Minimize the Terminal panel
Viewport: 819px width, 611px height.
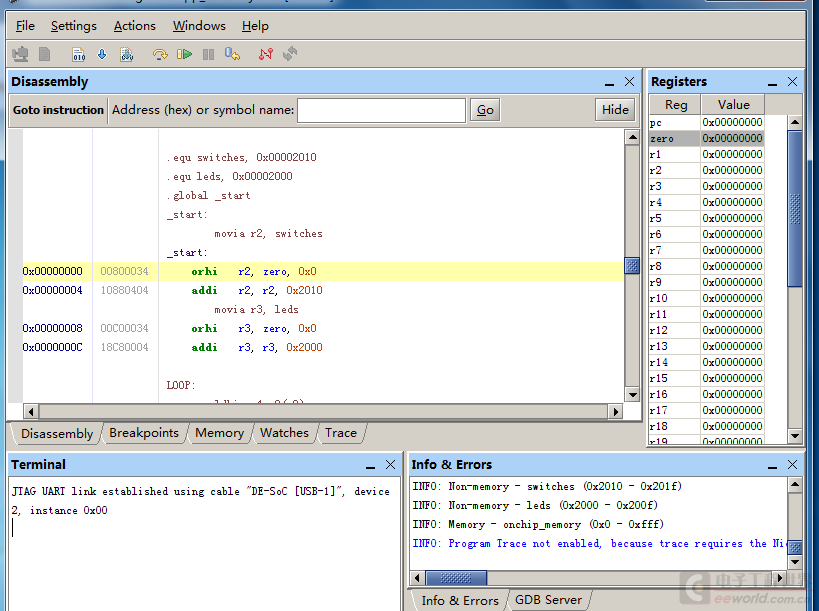(370, 465)
